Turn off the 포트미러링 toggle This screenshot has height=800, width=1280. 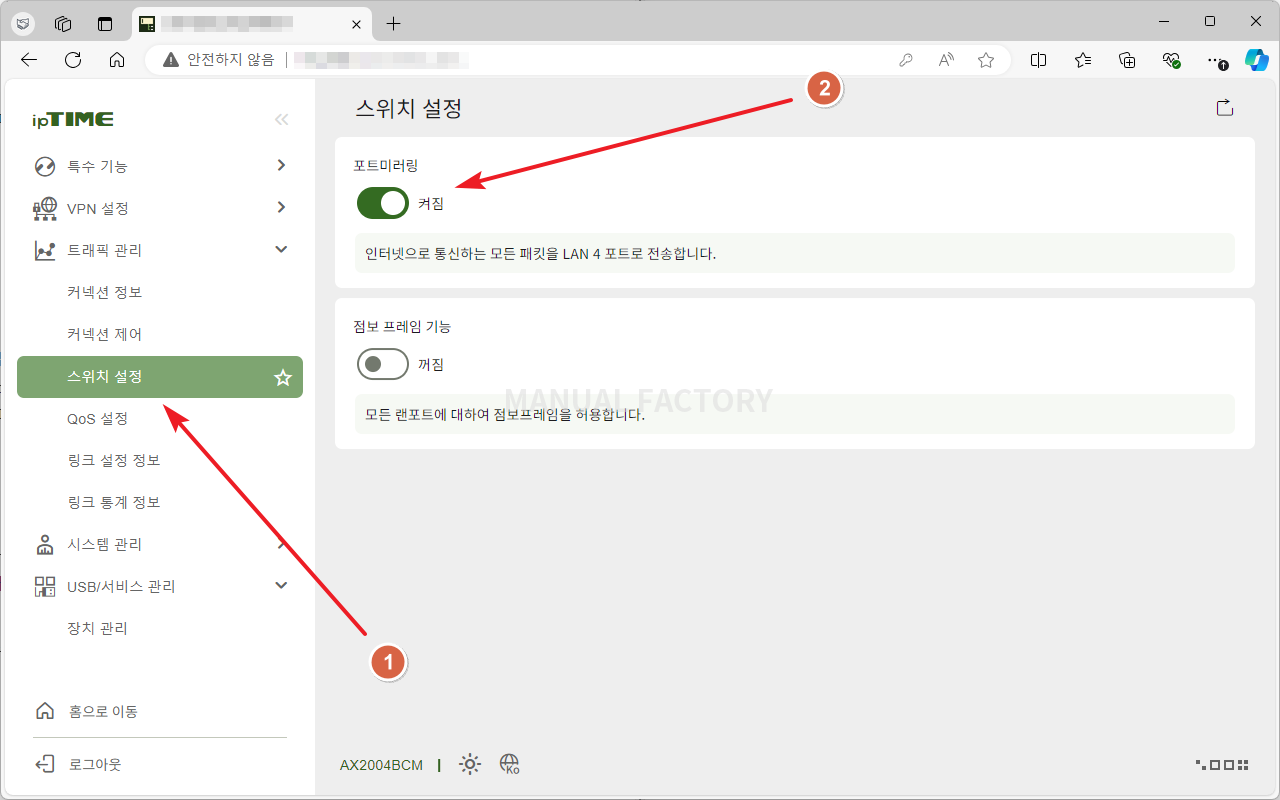pos(382,203)
